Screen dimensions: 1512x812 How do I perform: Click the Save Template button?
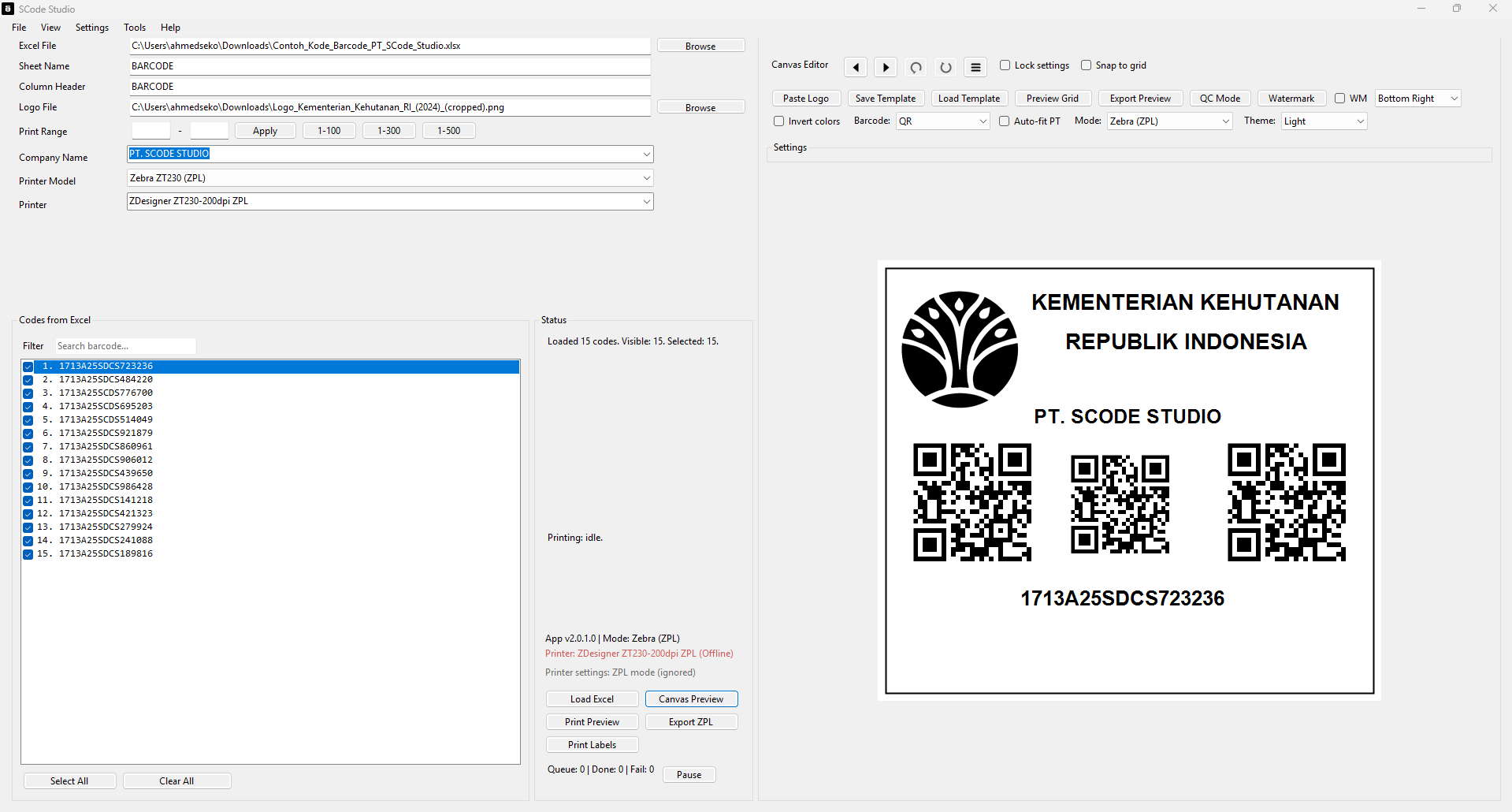[x=886, y=99]
